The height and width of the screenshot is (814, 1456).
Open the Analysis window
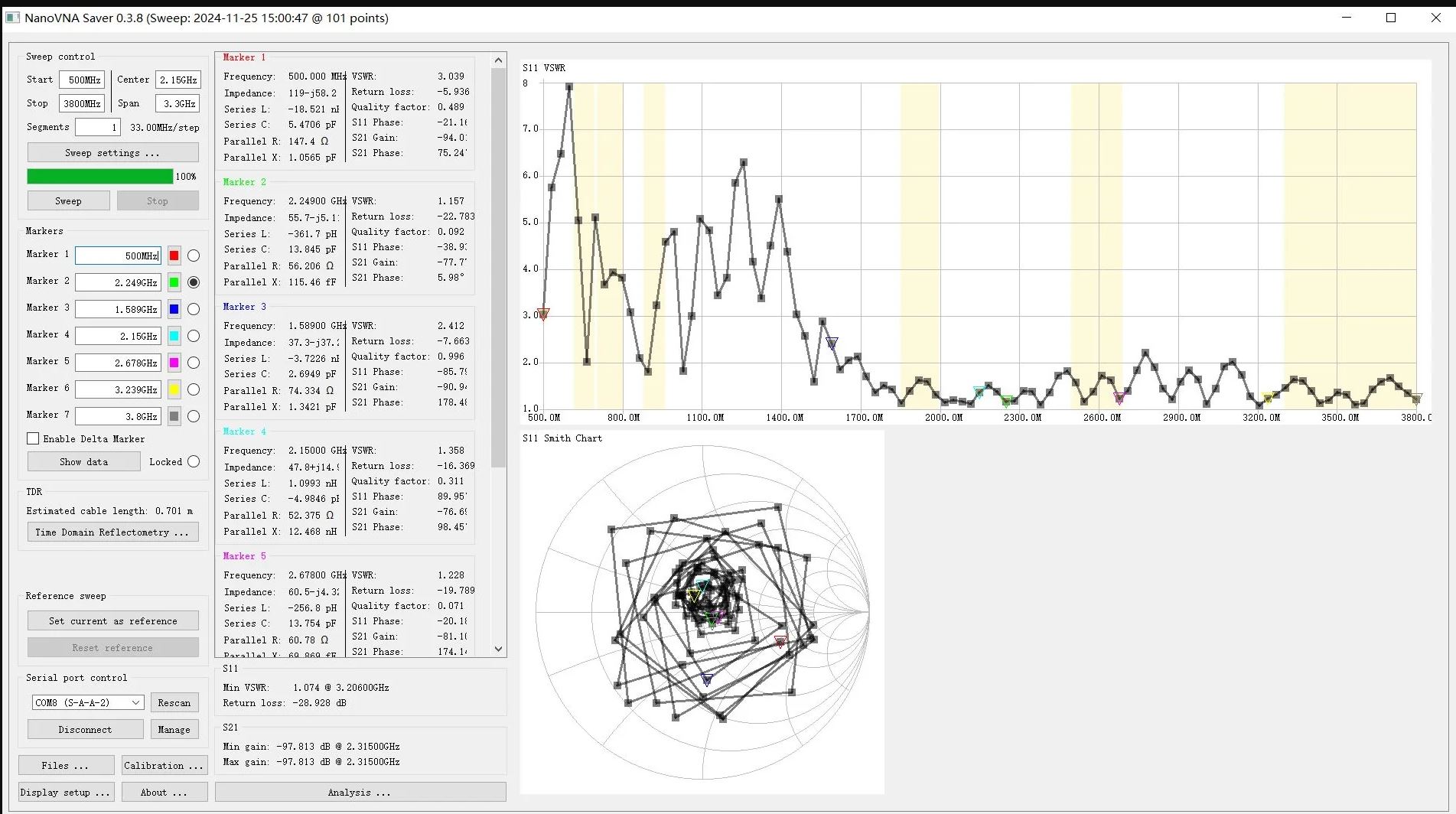click(x=360, y=793)
